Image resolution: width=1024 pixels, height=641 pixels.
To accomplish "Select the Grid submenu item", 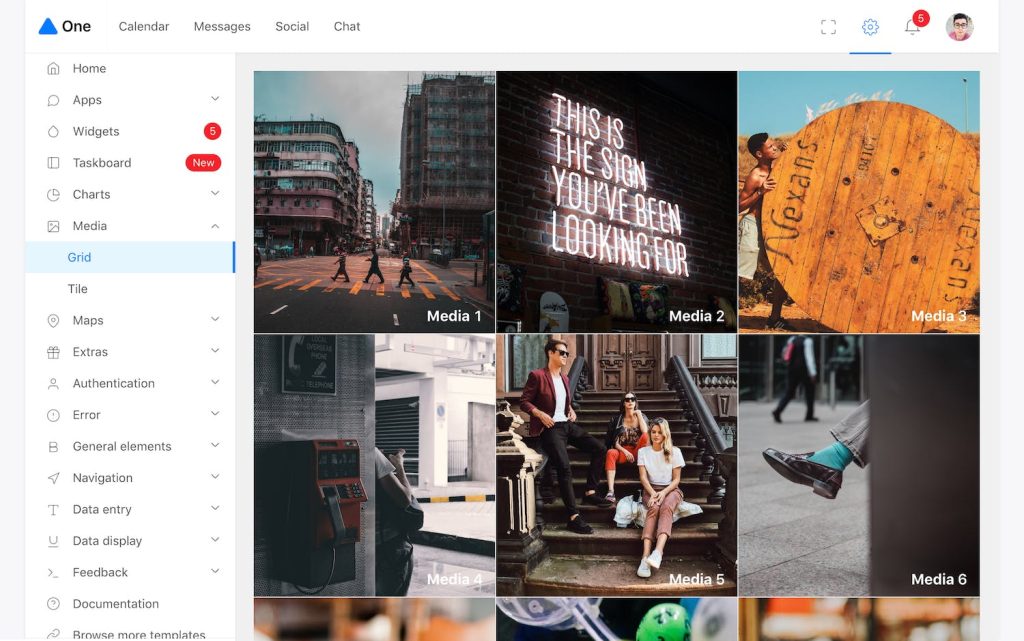I will (x=130, y=257).
